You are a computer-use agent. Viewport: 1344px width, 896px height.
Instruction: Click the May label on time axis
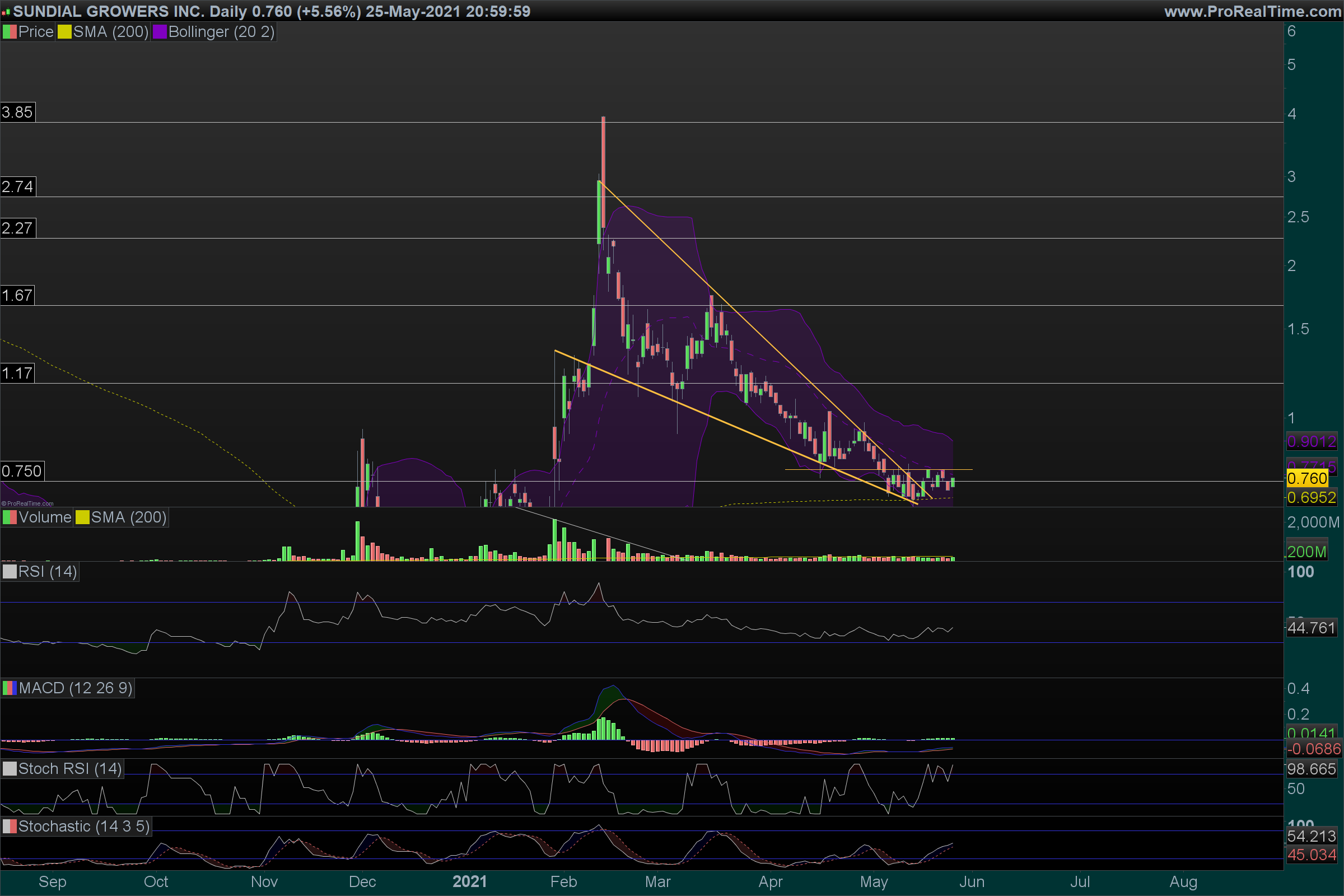tap(874, 881)
